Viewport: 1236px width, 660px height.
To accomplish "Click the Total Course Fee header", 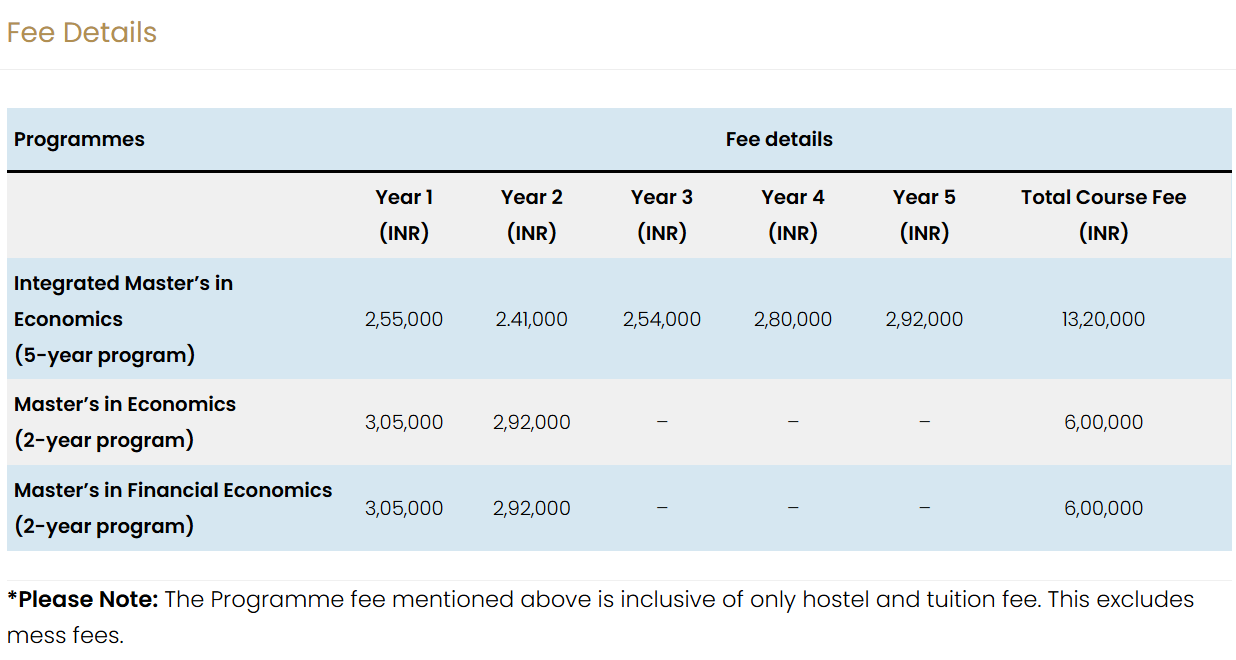I will click(x=1103, y=215).
